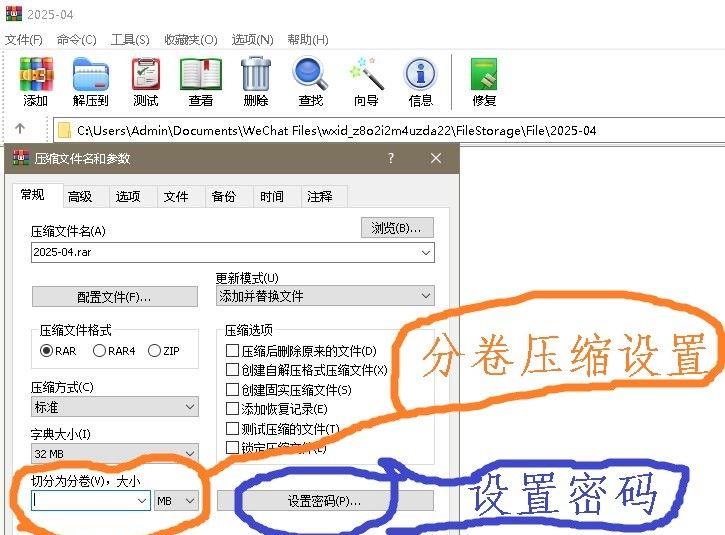Click the dialog help question mark
Screen dimensions: 725x535
pyautogui.click(x=391, y=158)
